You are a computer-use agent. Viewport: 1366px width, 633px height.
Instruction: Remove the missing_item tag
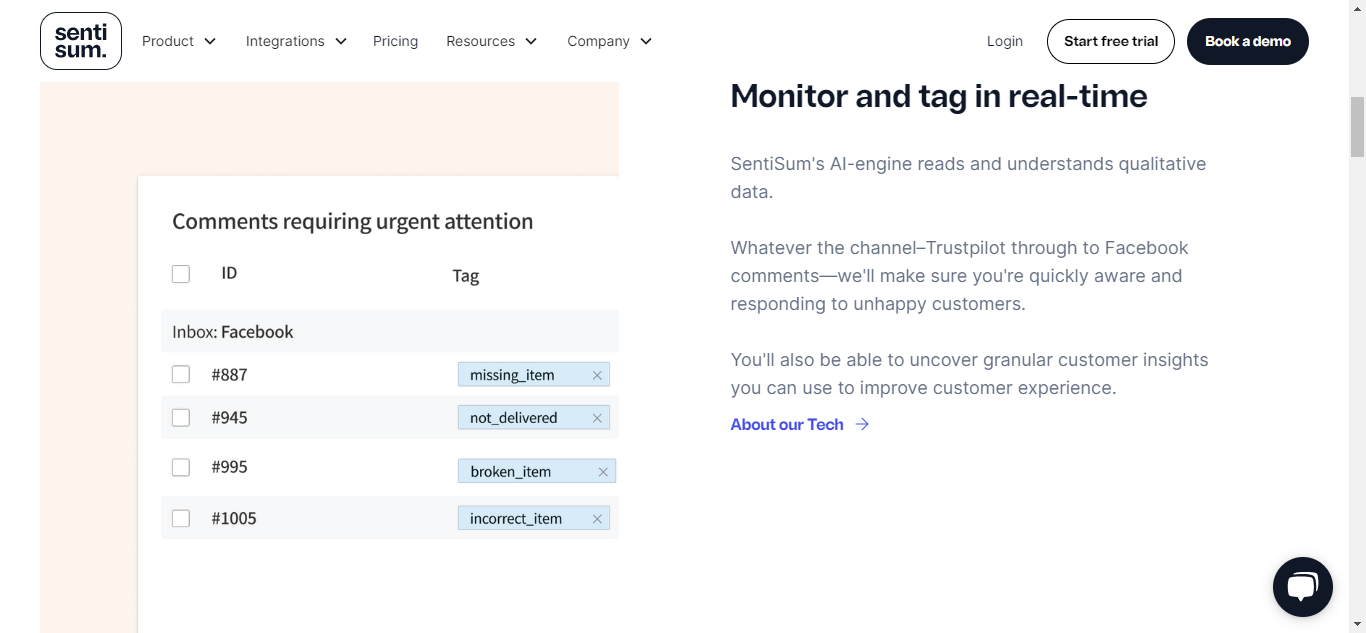click(597, 374)
